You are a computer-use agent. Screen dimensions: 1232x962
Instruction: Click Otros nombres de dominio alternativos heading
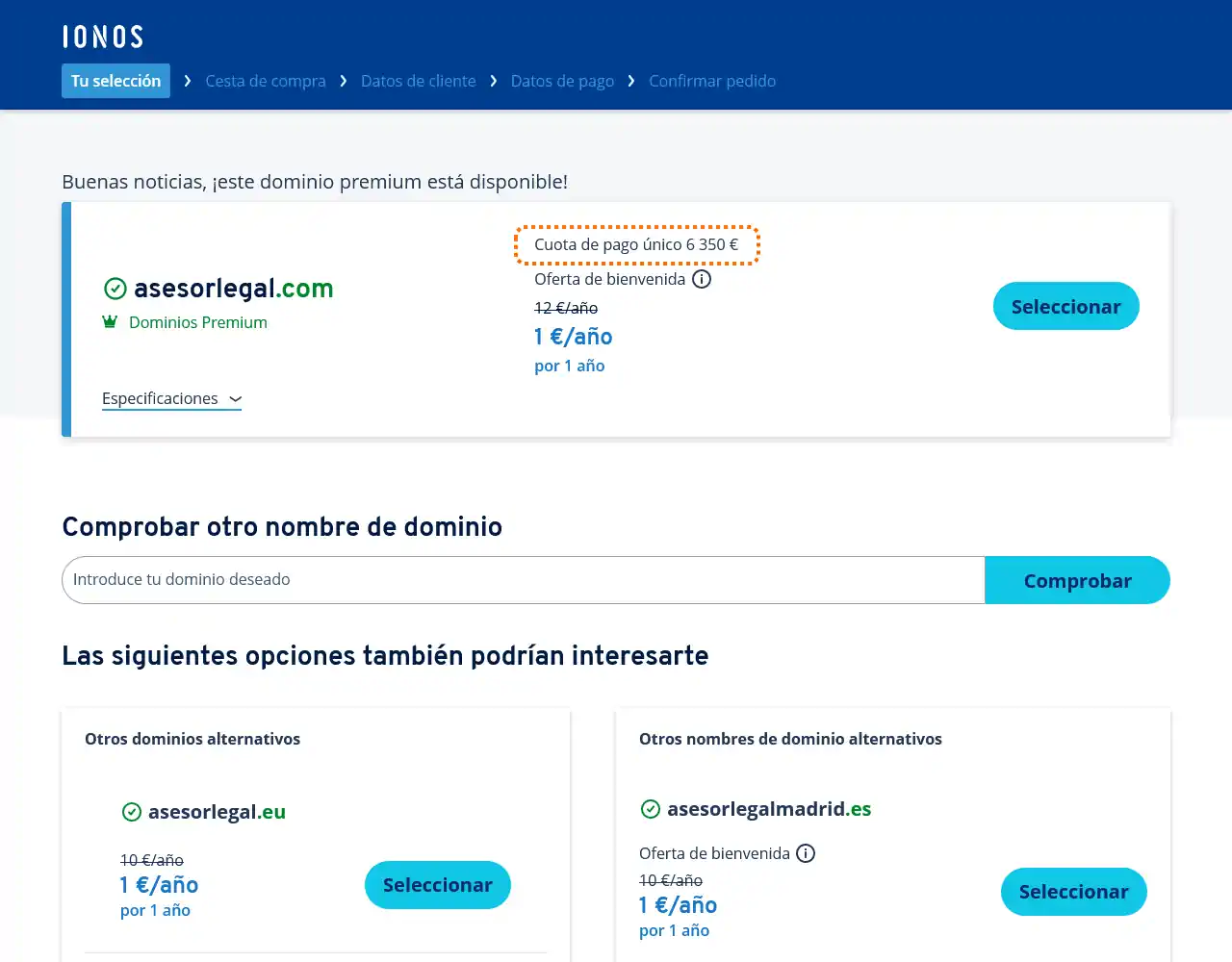(x=790, y=739)
